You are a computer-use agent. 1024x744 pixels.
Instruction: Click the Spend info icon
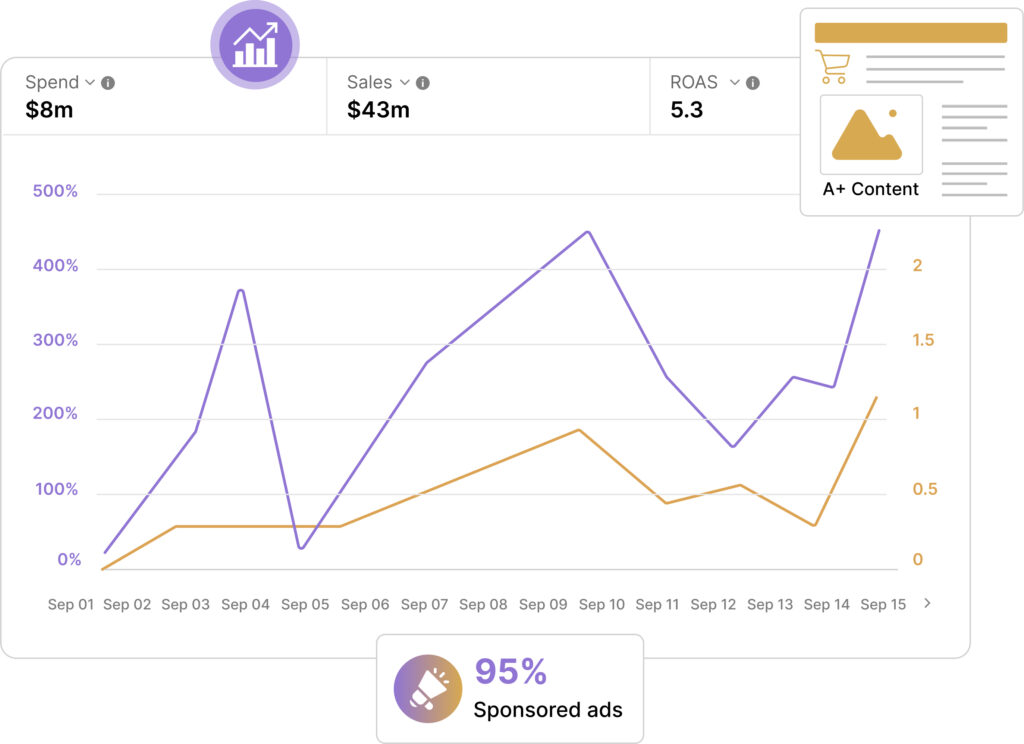click(108, 83)
